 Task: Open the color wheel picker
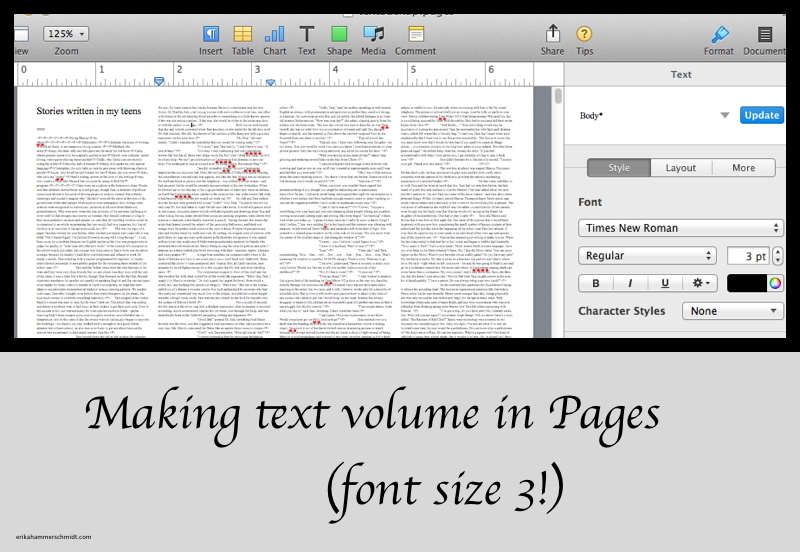[x=775, y=283]
